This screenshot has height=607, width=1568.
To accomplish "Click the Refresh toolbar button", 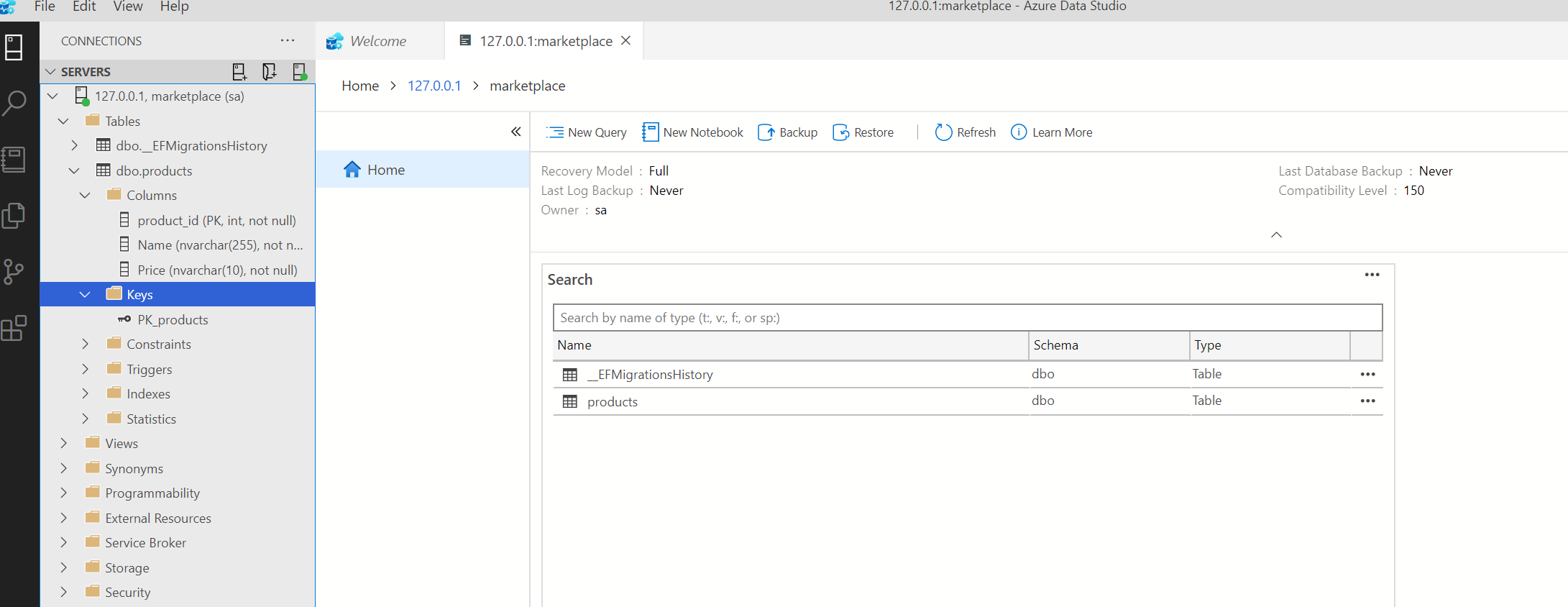I will point(965,132).
